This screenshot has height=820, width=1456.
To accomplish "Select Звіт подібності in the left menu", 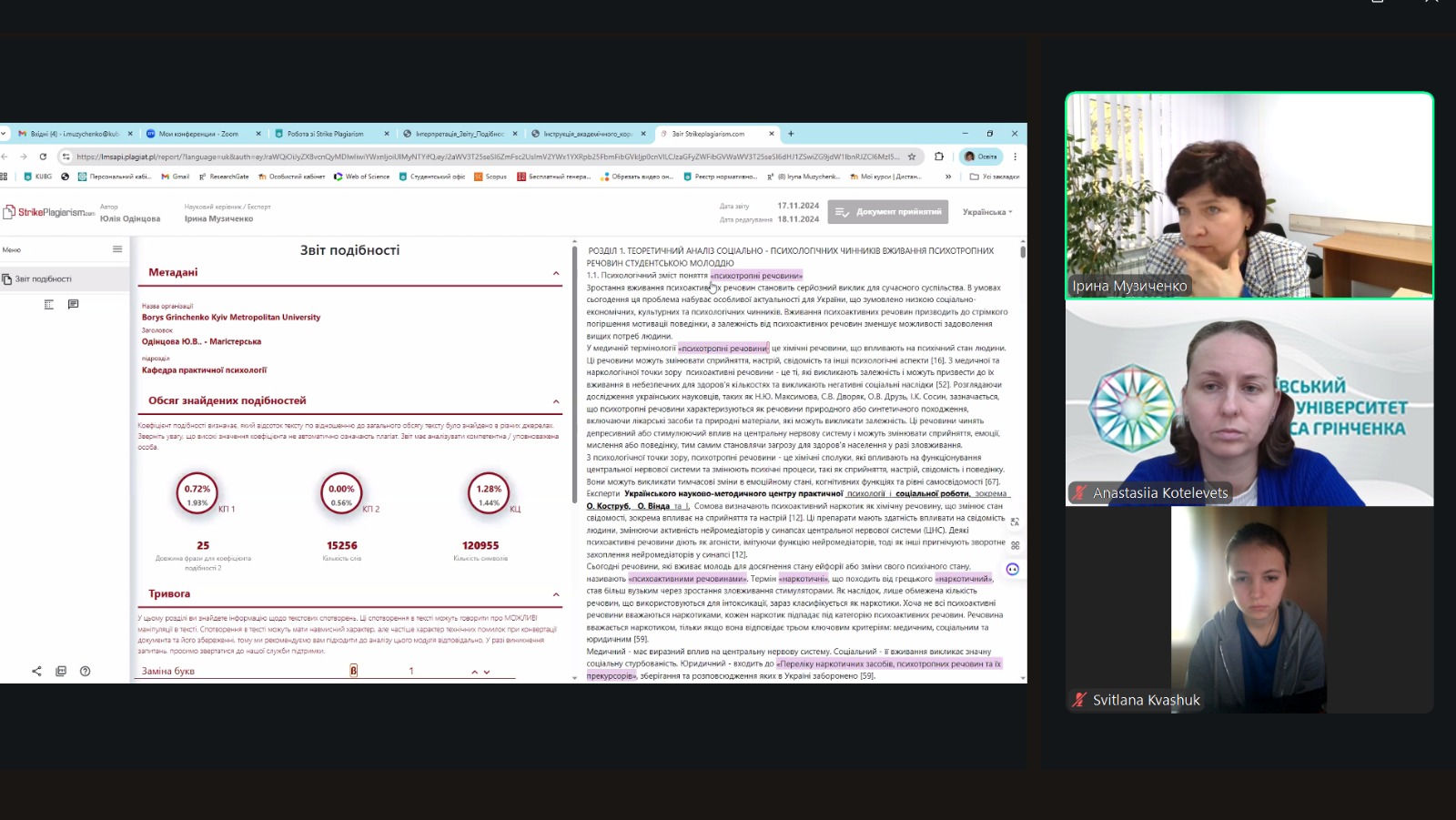I will [44, 279].
